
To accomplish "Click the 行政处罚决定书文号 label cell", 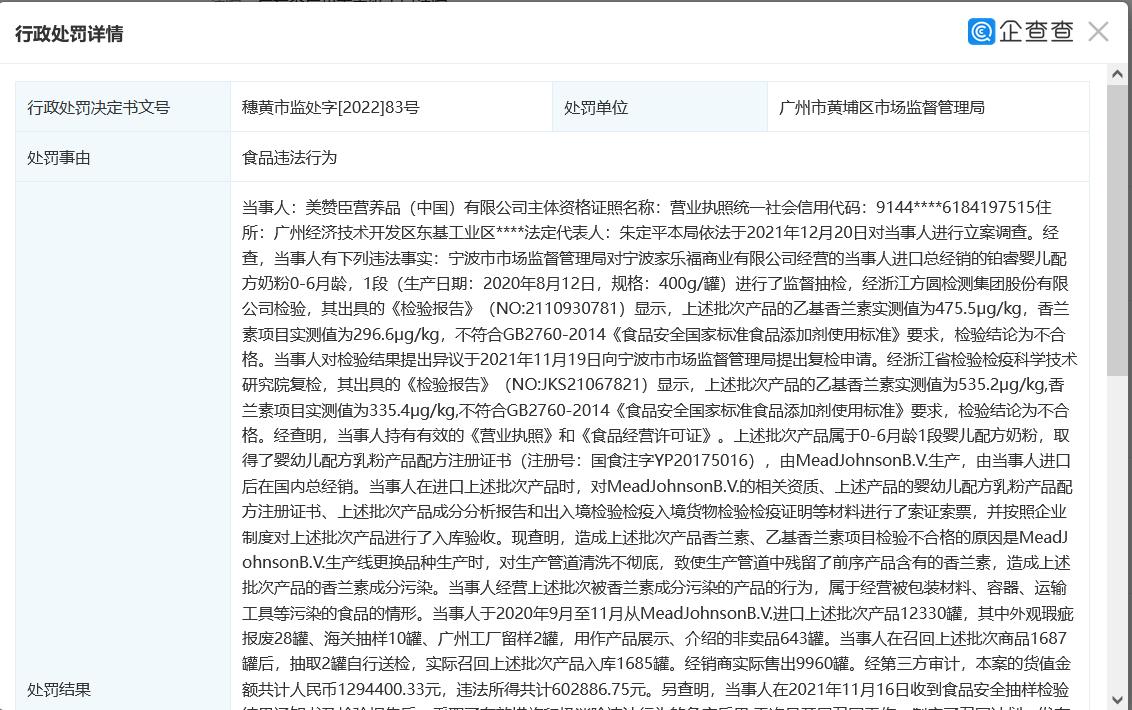I will pos(123,107).
